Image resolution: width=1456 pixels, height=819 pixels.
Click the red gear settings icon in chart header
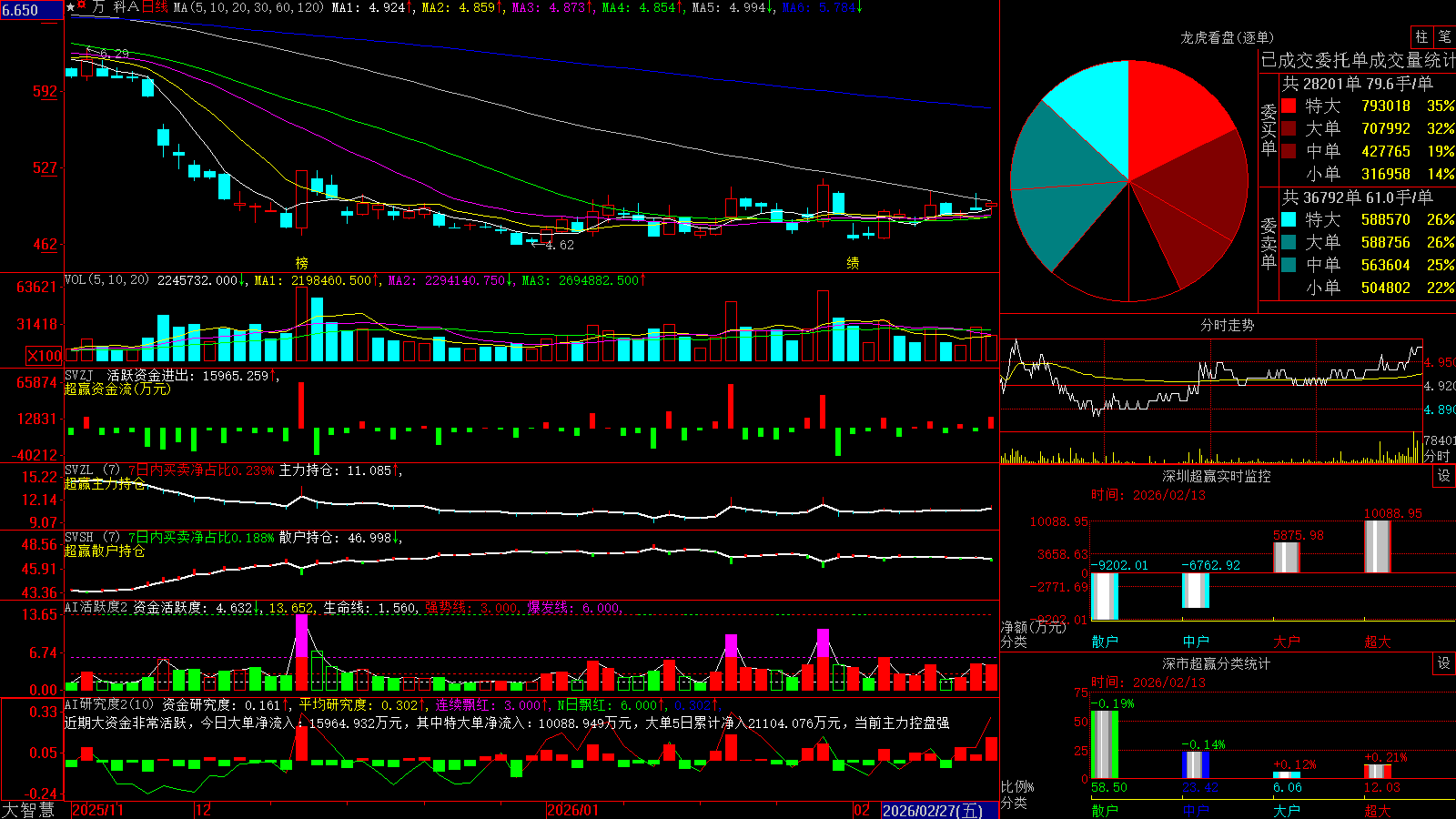(82, 7)
